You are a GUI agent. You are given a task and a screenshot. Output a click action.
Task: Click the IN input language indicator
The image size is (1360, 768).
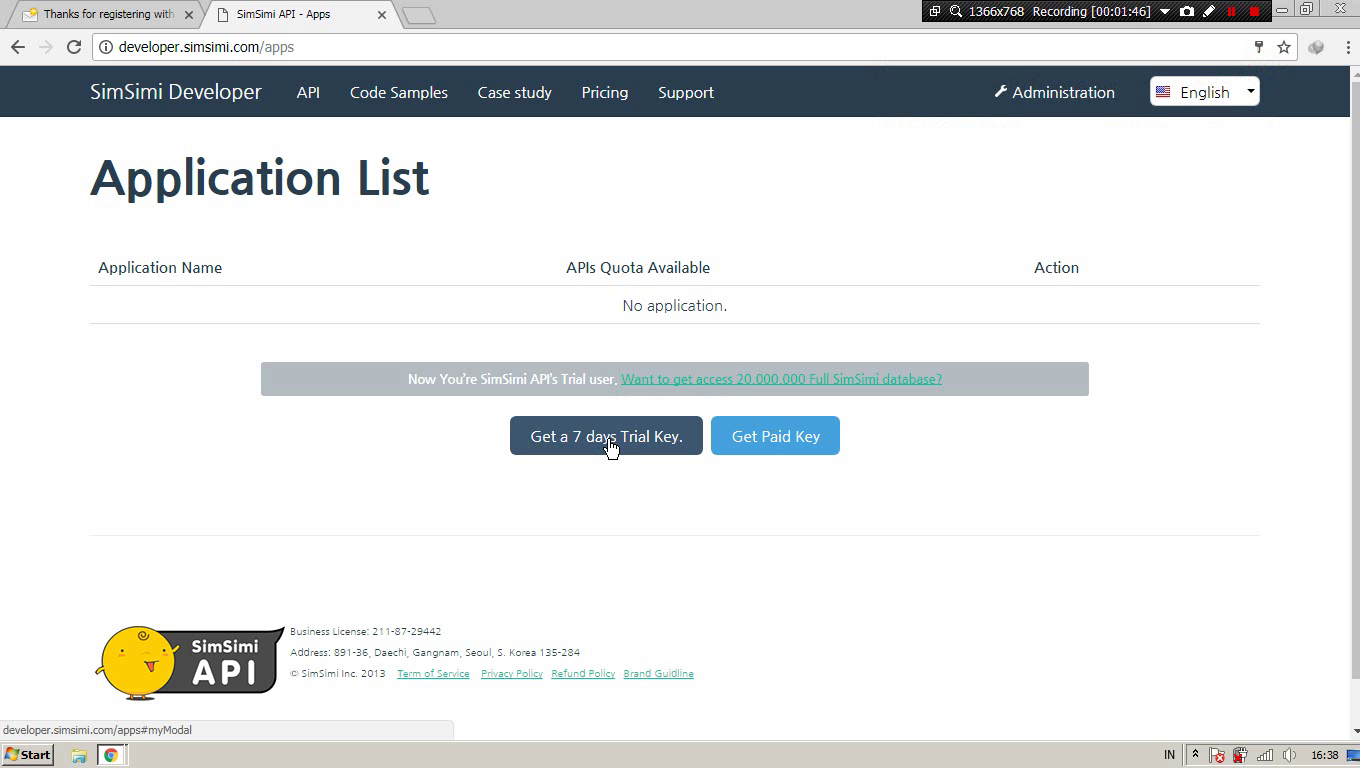[1170, 755]
